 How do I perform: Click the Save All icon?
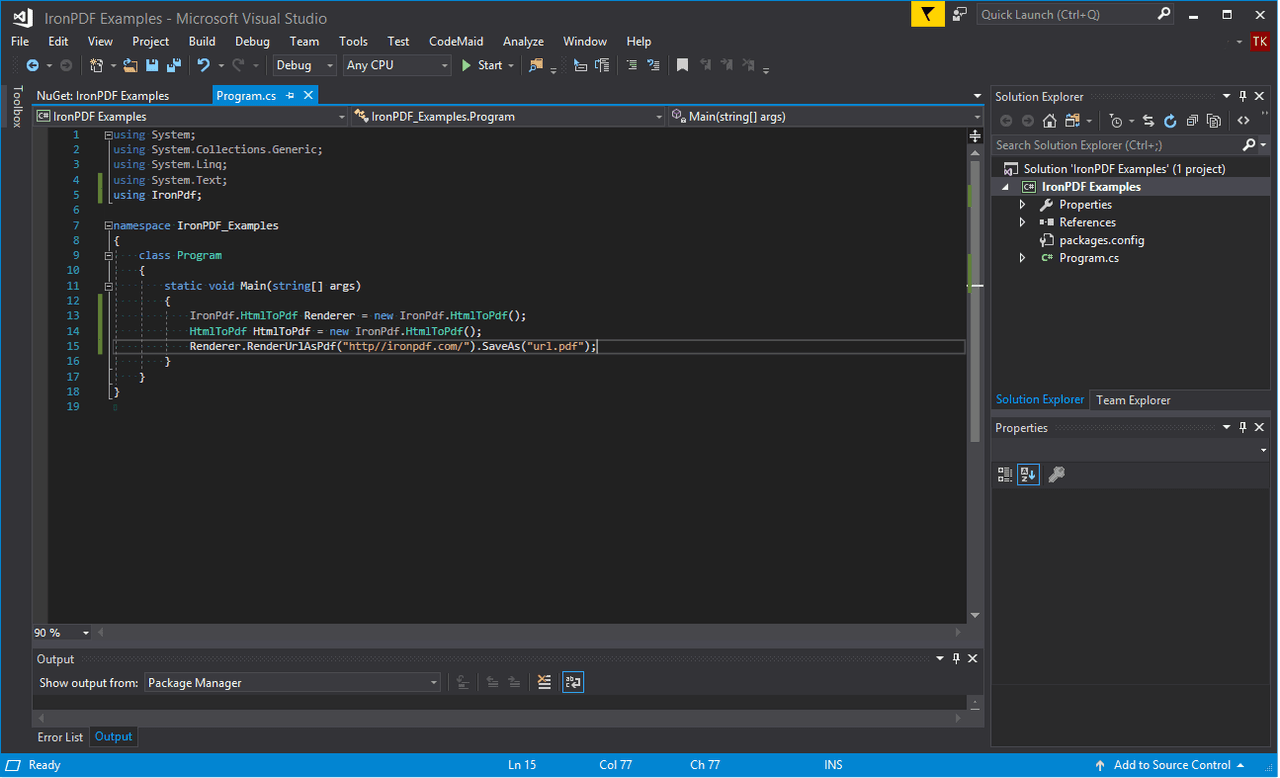(174, 65)
